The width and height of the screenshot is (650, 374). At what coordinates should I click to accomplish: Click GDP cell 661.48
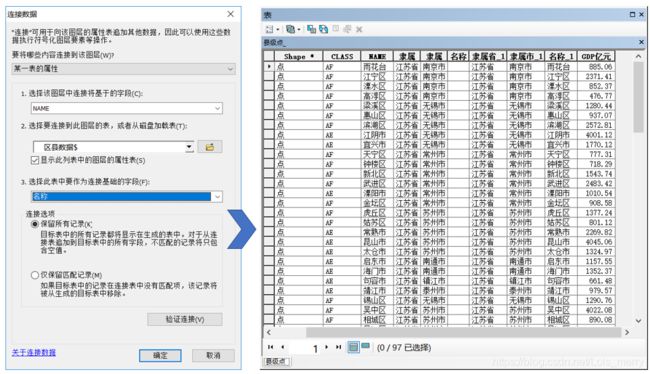596,281
